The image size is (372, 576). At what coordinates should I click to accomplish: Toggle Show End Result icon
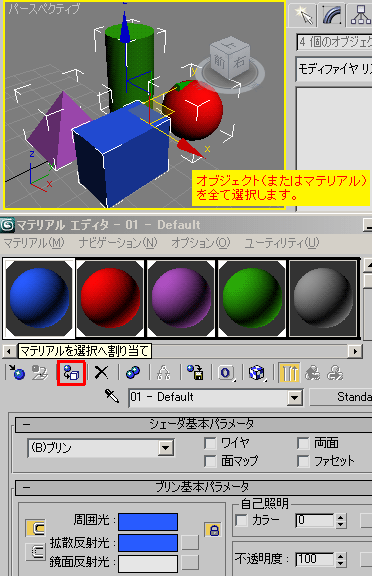point(289,373)
